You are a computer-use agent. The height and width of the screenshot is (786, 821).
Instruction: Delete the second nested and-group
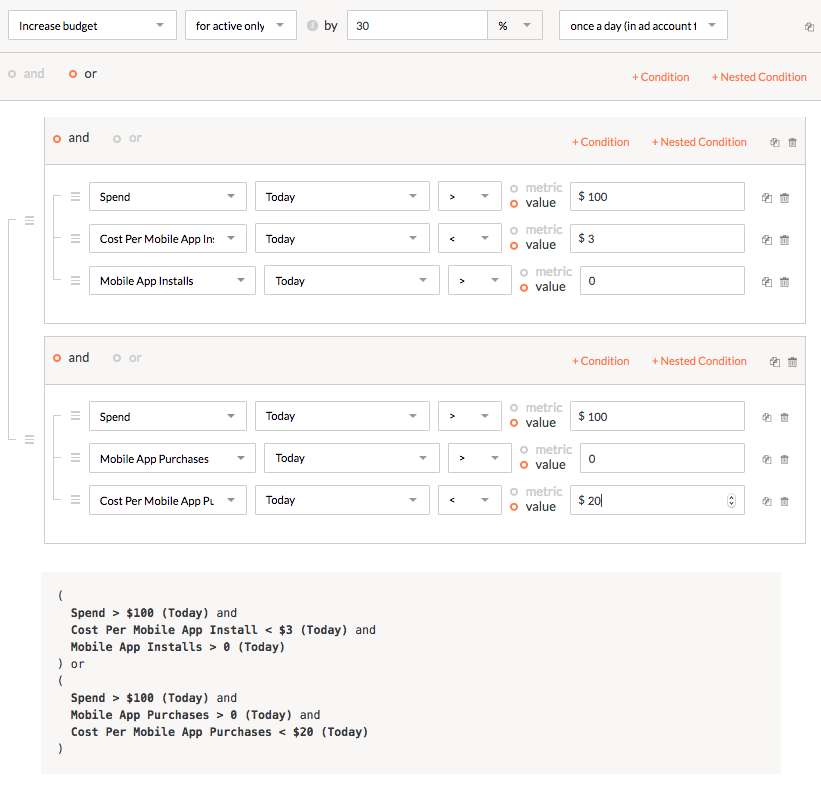792,362
